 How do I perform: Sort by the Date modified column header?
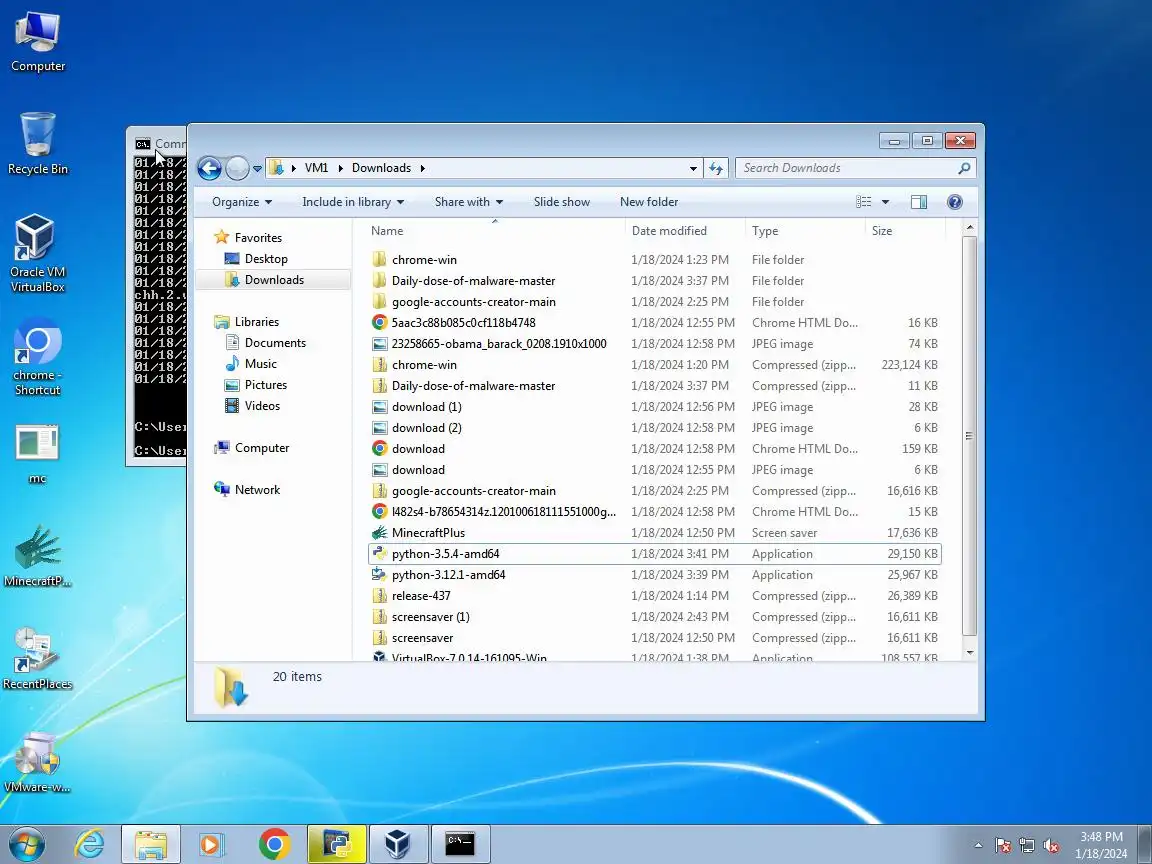(x=685, y=231)
